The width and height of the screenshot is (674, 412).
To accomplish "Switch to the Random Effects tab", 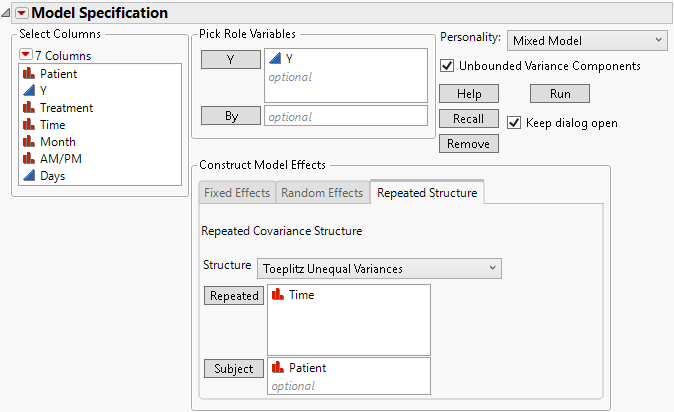I will click(322, 193).
